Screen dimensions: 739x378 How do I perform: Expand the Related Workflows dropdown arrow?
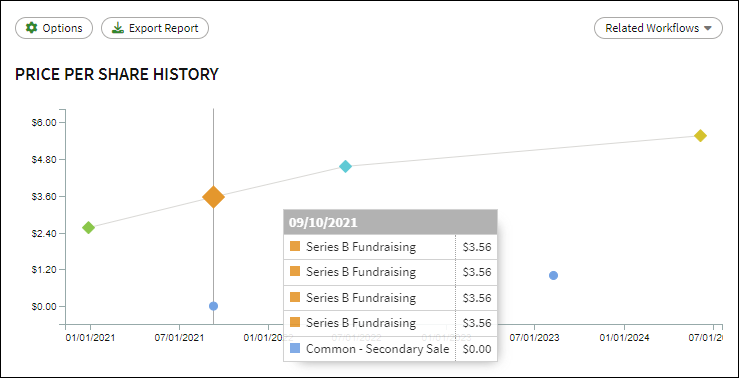point(707,28)
